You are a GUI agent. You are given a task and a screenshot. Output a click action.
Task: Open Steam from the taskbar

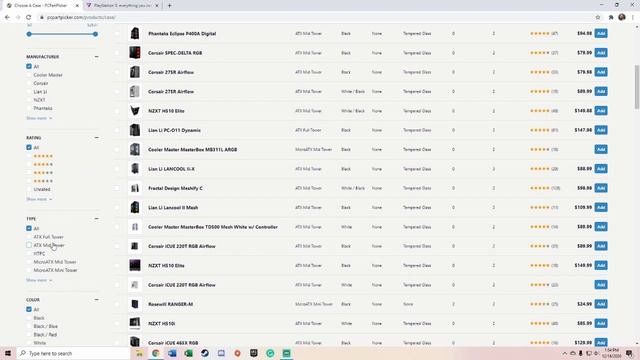pos(204,353)
